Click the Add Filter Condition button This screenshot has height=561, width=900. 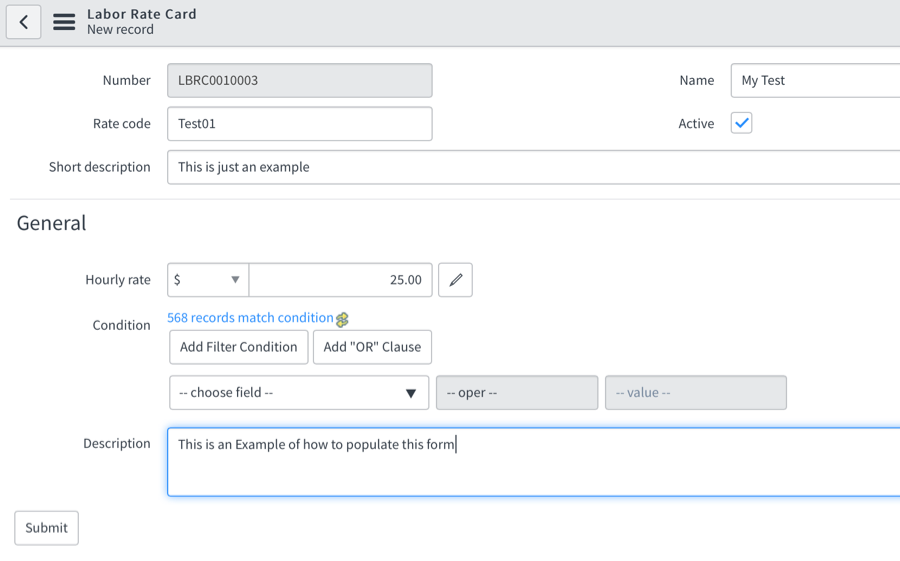tap(238, 347)
